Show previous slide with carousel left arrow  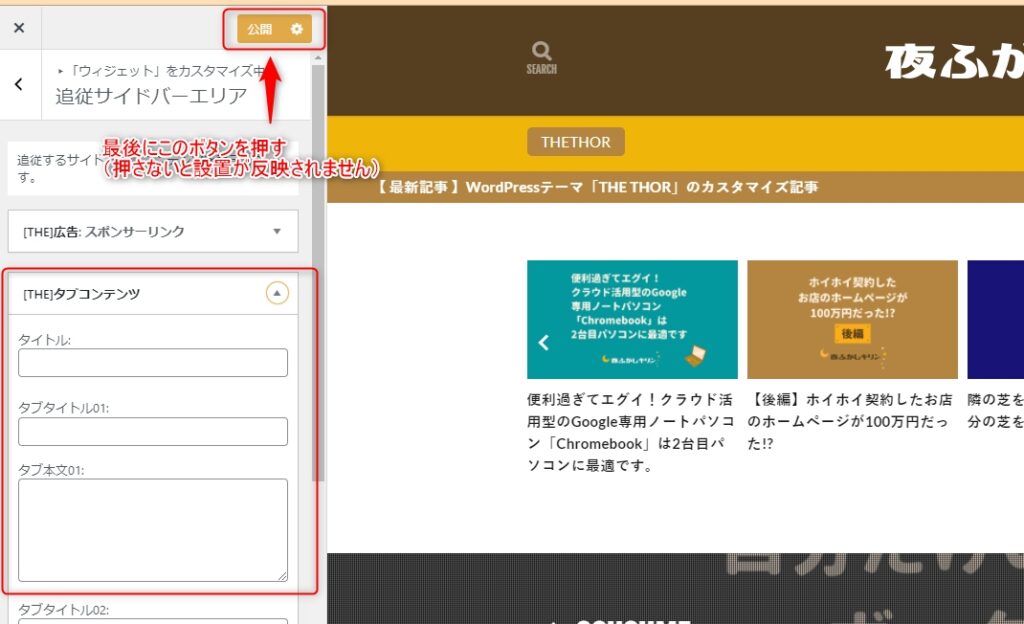coord(543,343)
